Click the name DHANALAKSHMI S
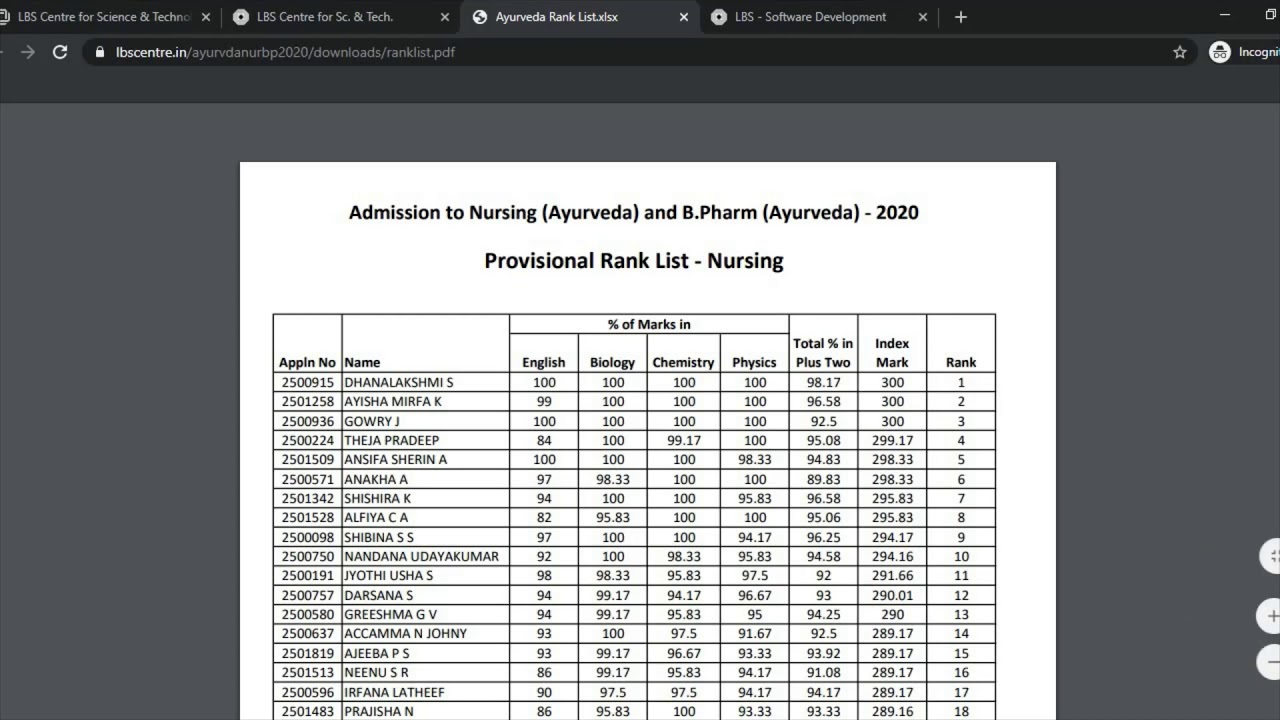 point(399,382)
